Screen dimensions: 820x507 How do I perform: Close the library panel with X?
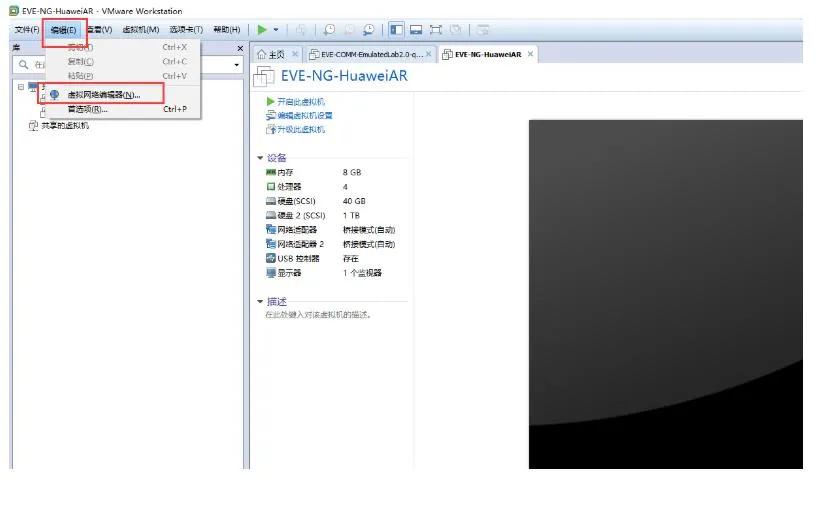pyautogui.click(x=240, y=48)
